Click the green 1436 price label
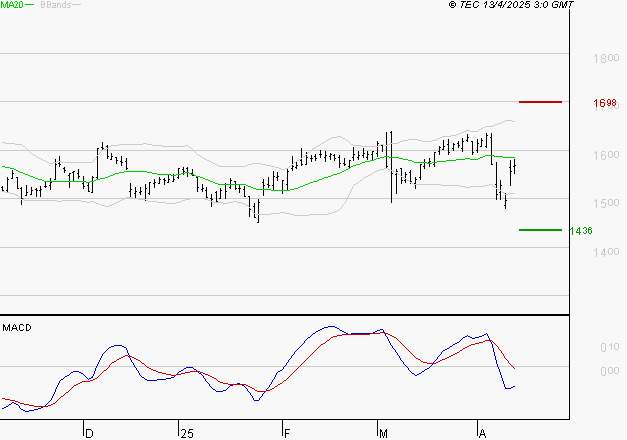The image size is (627, 440). pyautogui.click(x=581, y=231)
